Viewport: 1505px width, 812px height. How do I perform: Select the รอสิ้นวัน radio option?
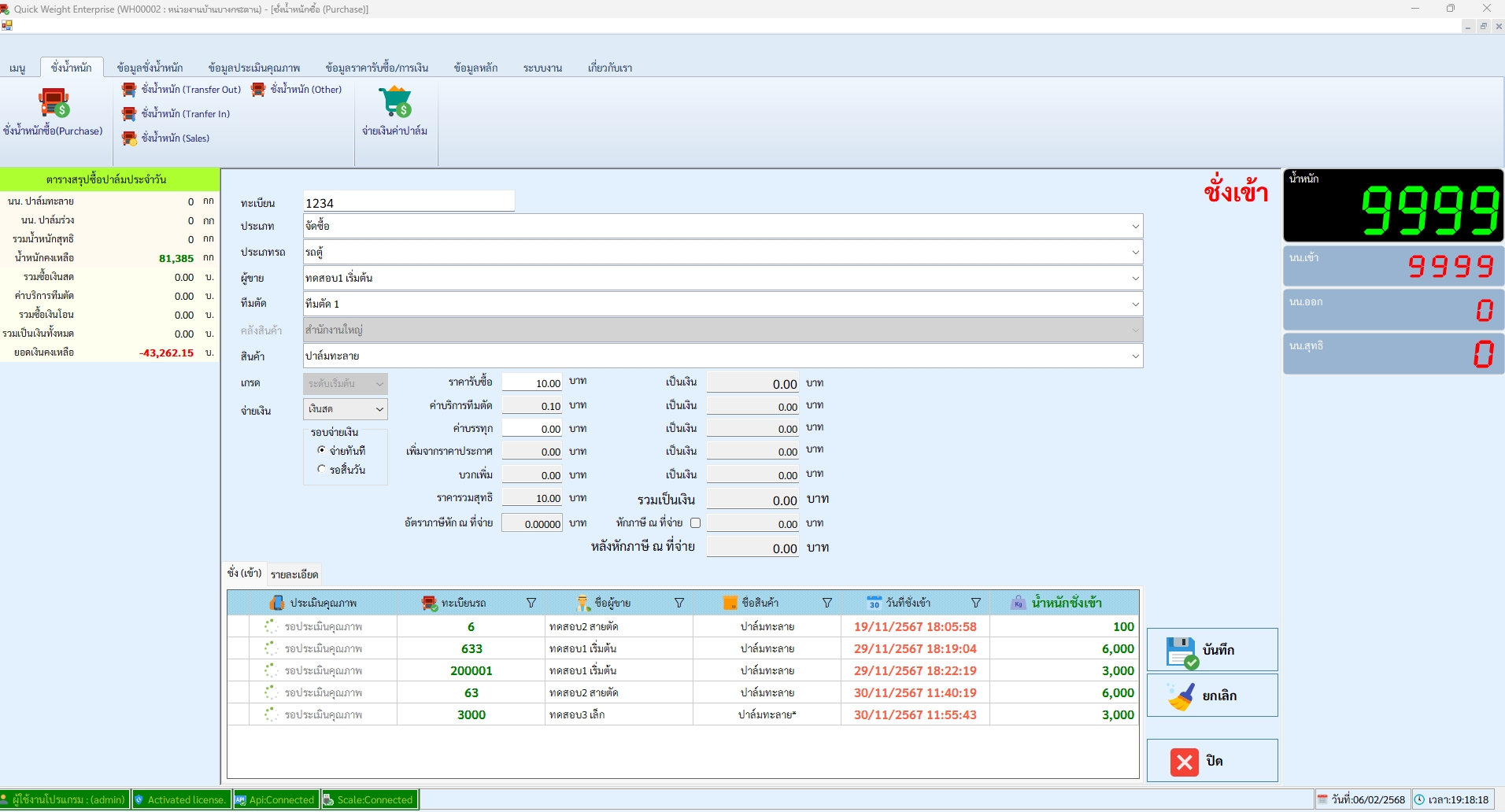321,469
